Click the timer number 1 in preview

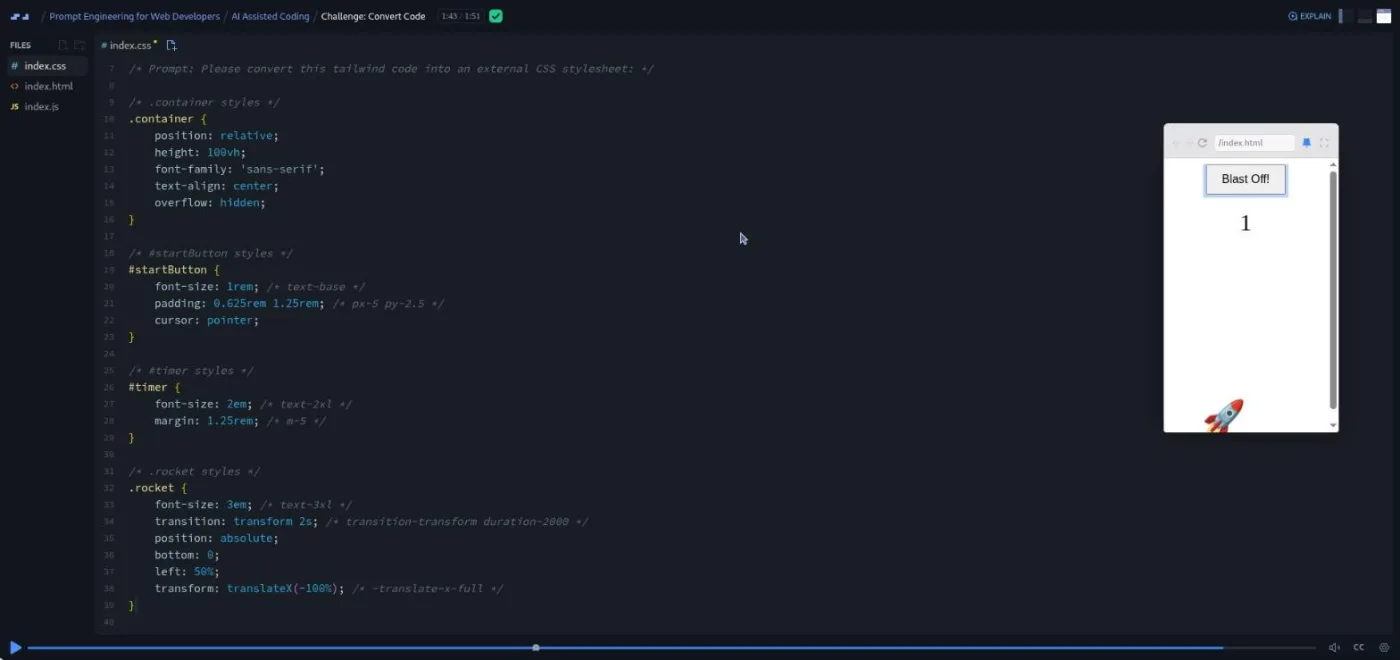point(1245,224)
